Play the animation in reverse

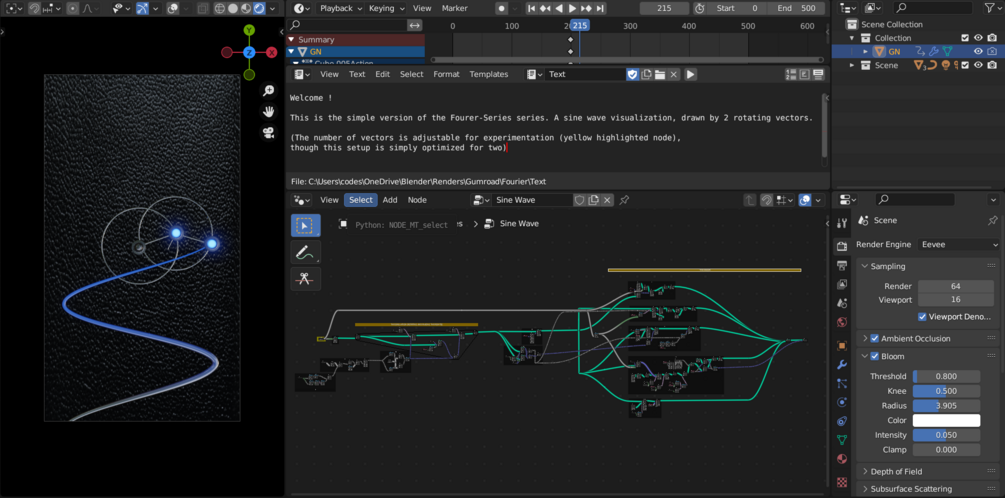pyautogui.click(x=559, y=8)
